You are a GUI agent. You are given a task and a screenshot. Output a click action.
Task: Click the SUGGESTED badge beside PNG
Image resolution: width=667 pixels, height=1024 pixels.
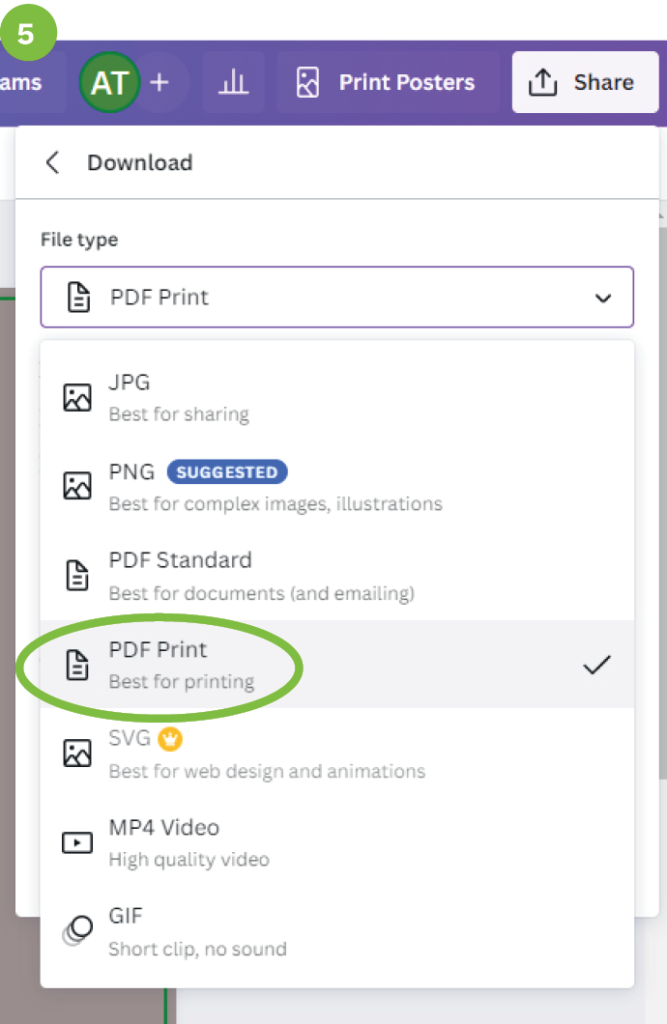[227, 472]
